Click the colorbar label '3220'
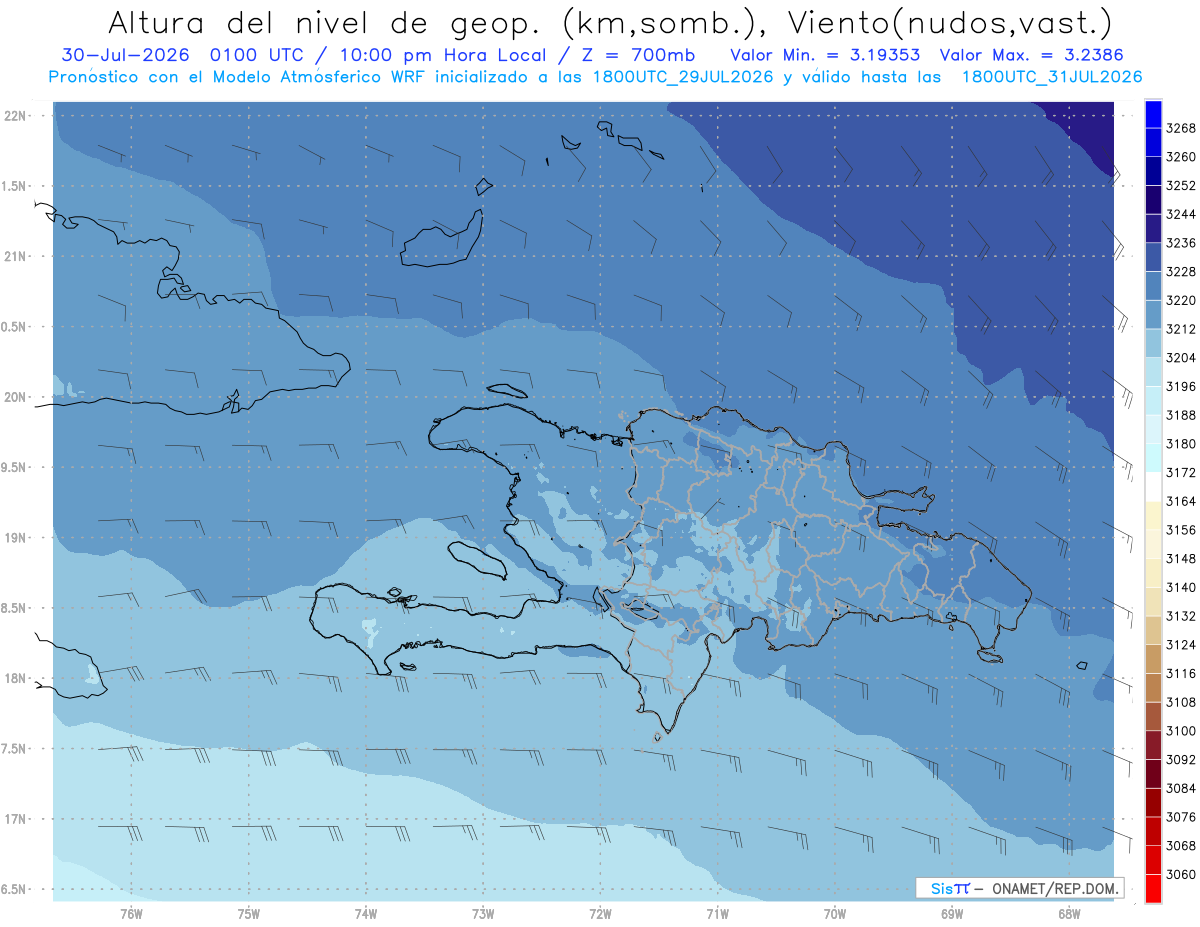 [x=1181, y=300]
